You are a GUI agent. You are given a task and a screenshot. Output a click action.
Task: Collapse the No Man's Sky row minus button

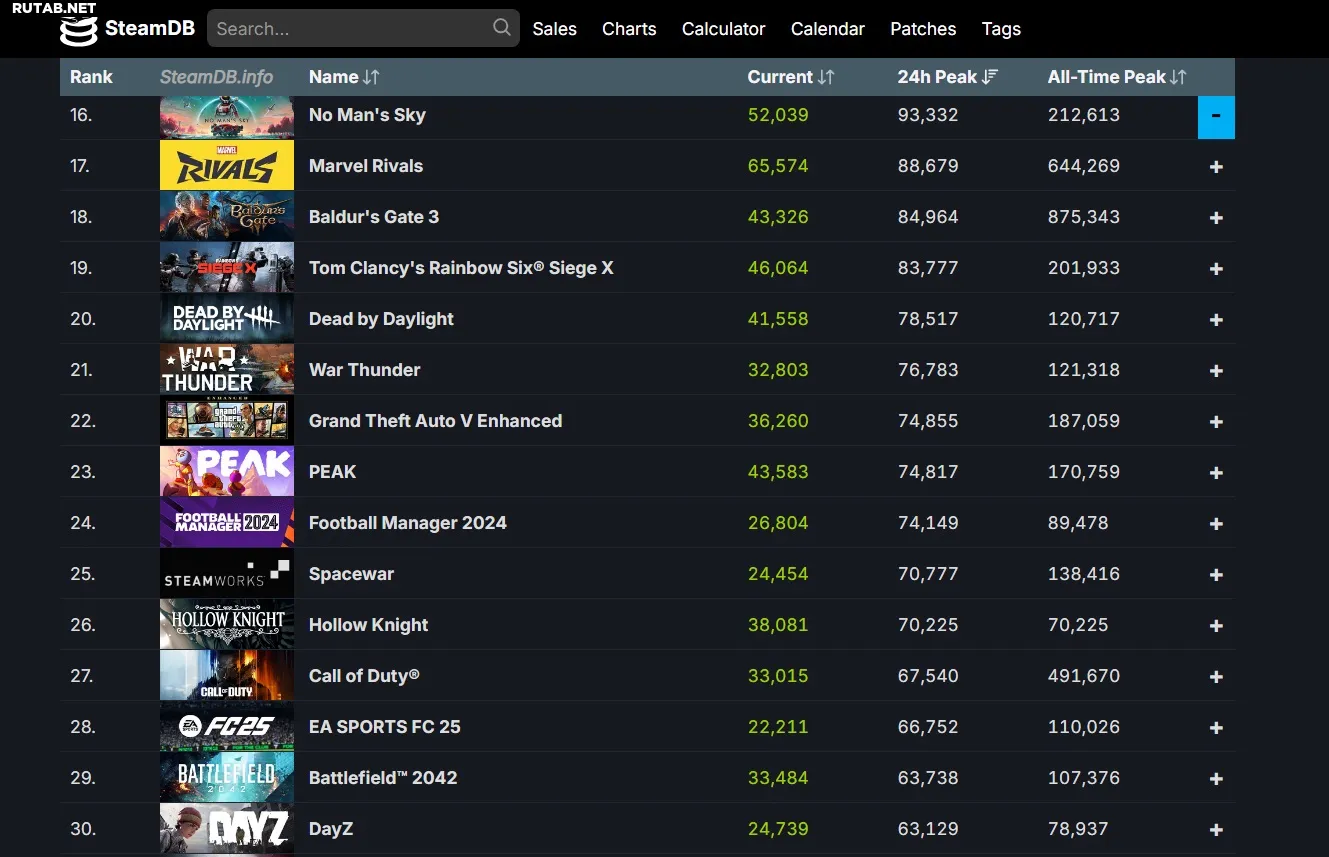coord(1216,117)
